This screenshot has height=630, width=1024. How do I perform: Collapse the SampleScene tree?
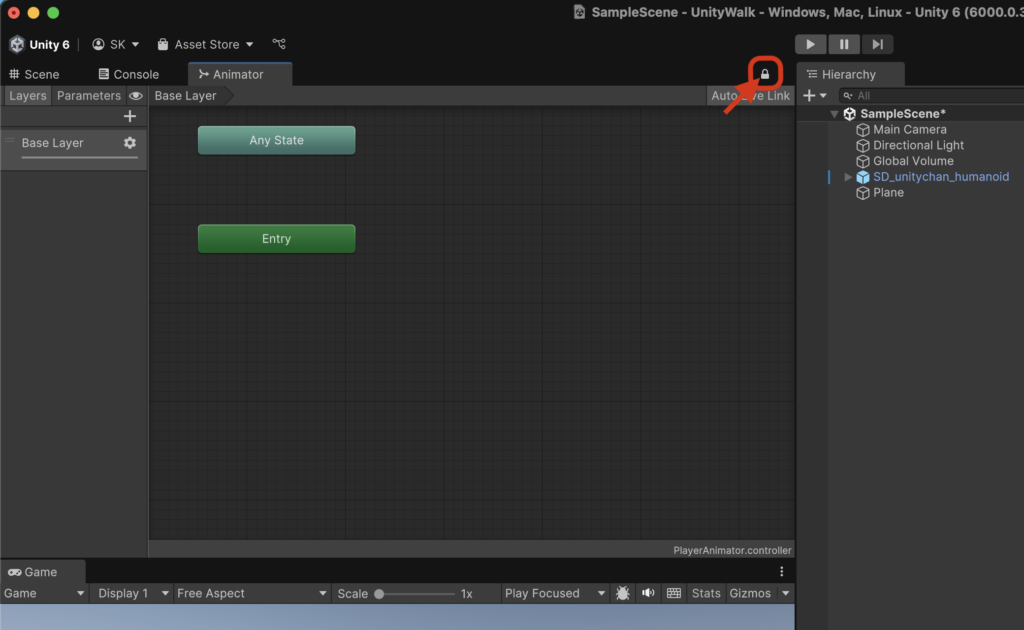click(x=834, y=114)
